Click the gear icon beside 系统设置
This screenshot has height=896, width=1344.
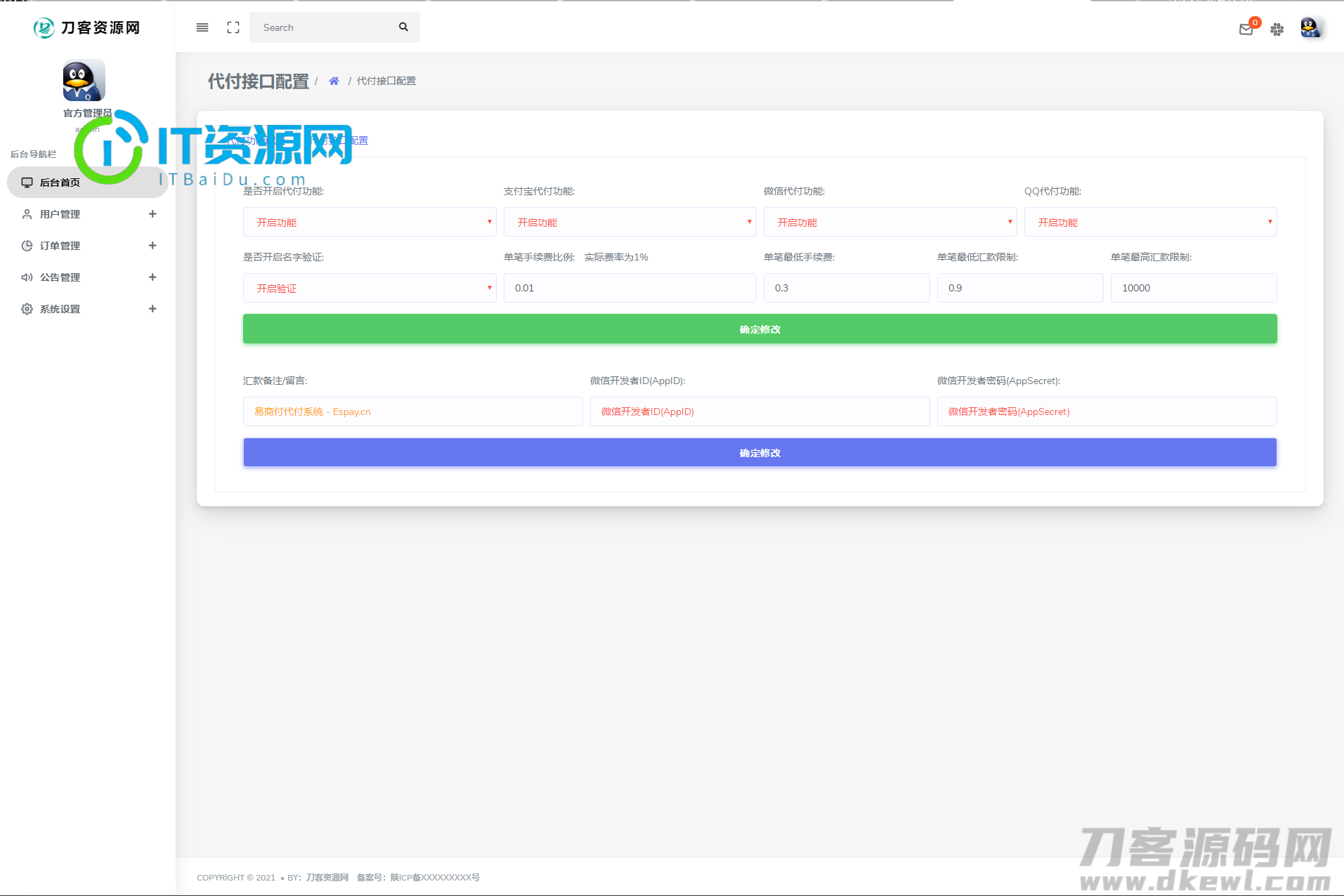click(27, 309)
